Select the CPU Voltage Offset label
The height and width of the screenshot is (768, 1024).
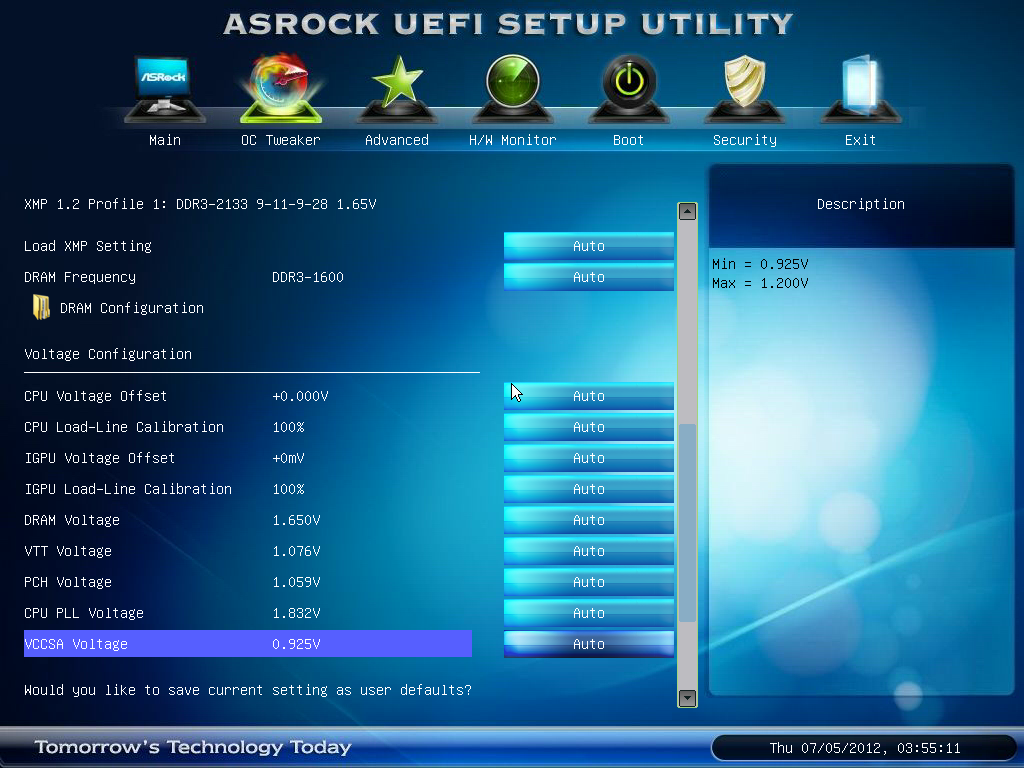(x=95, y=396)
